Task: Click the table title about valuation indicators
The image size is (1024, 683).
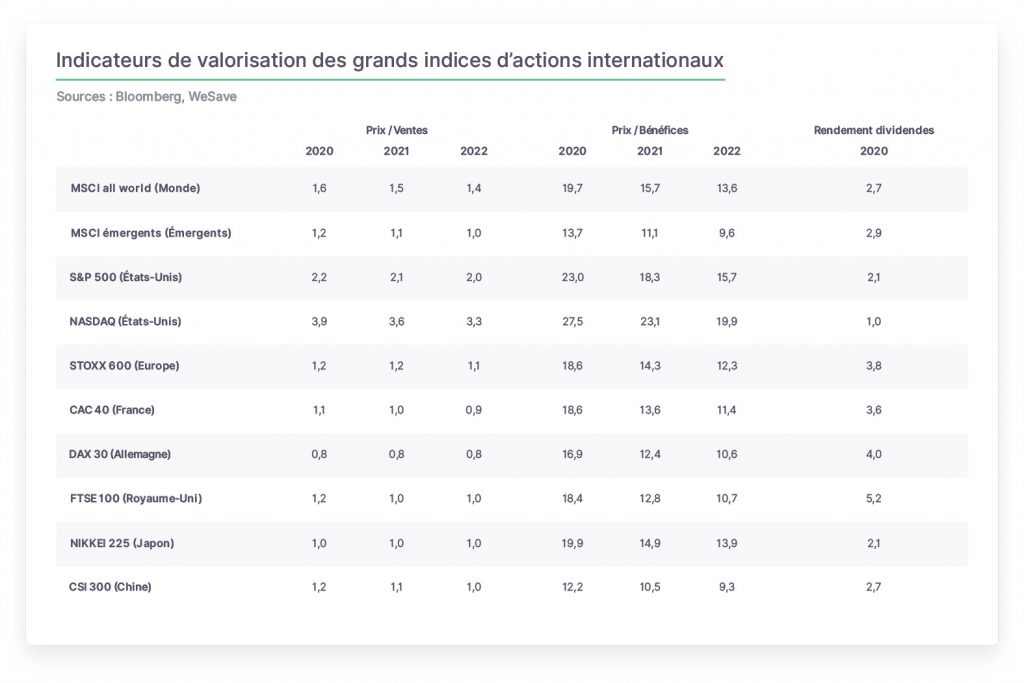Action: tap(390, 60)
